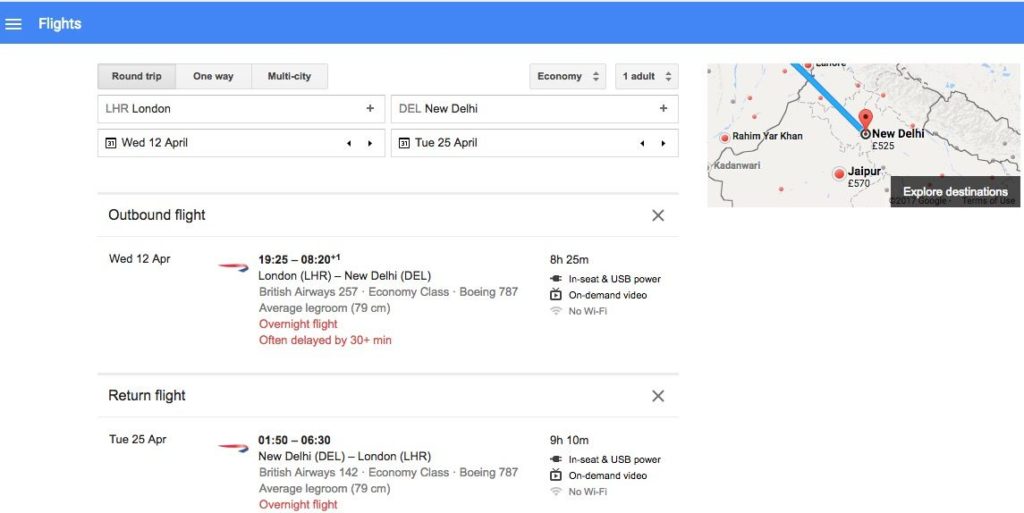Edit the LHR London origin field

point(241,109)
